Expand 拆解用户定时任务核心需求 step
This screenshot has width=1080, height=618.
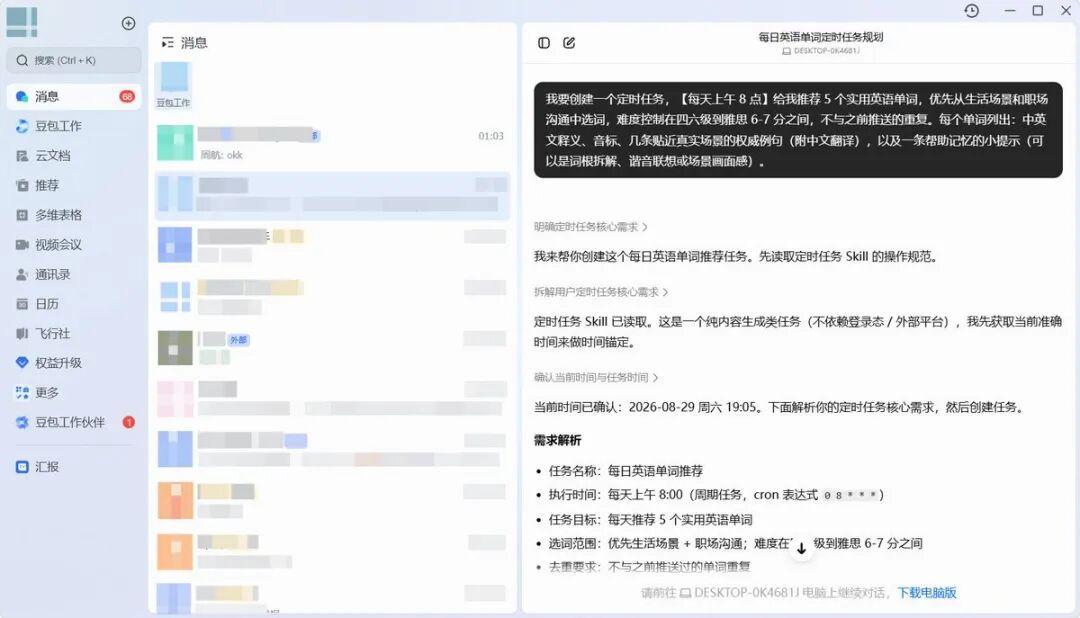[601, 292]
